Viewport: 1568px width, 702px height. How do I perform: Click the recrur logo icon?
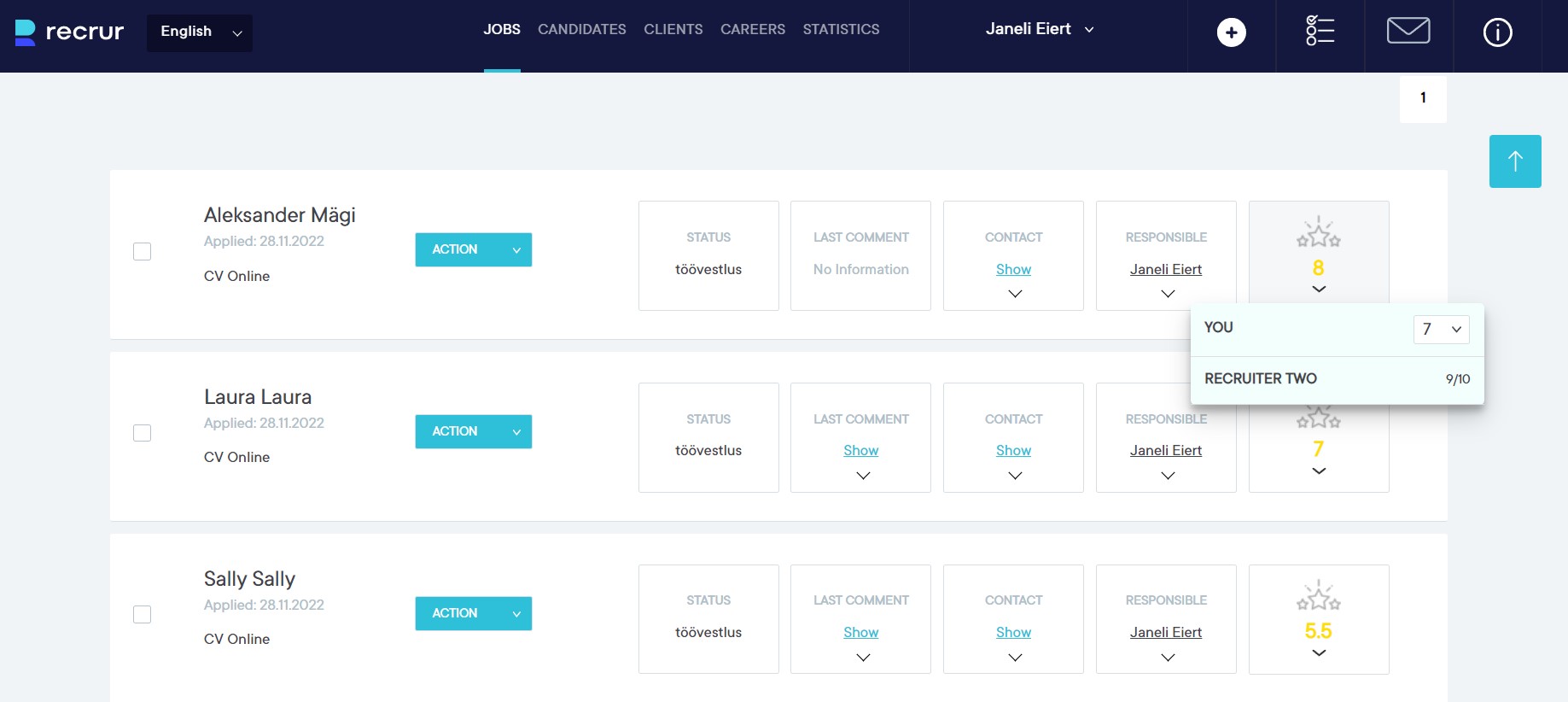tap(26, 32)
